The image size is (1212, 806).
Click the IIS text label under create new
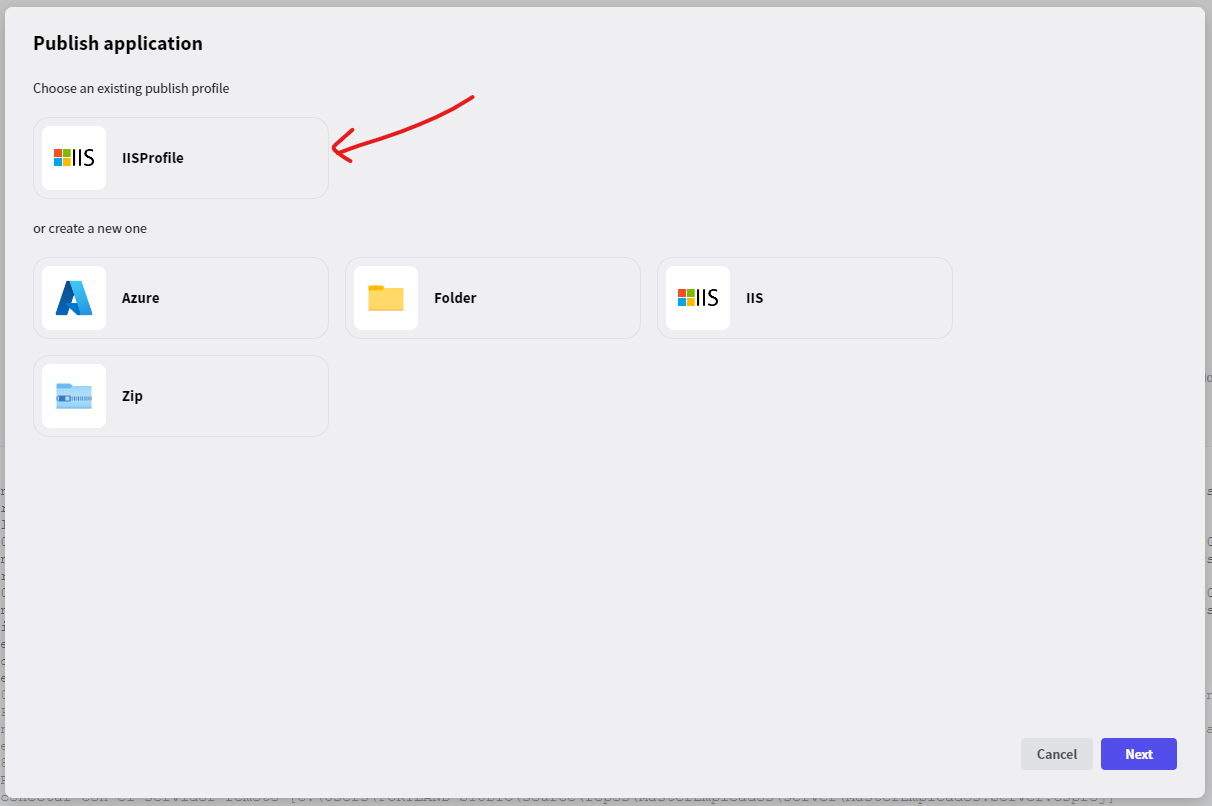coord(755,298)
